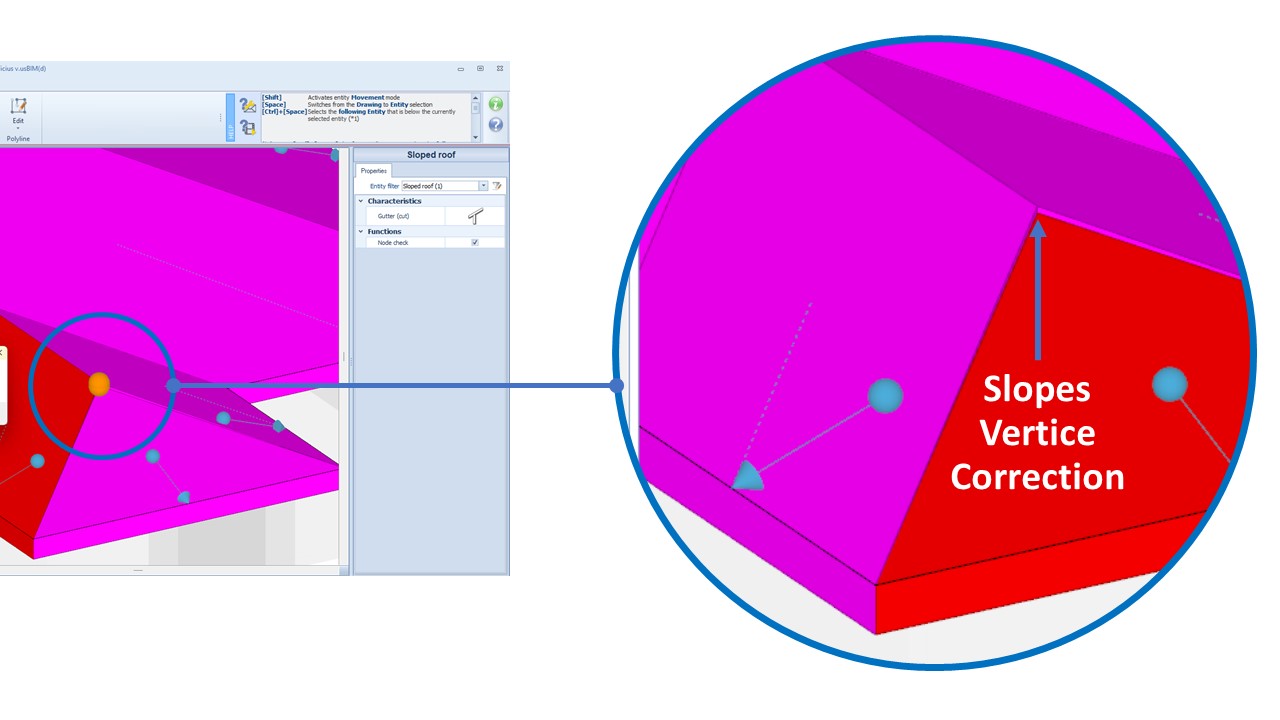Screen dimensions: 1280x720
Task: Minimize the application window
Action: tap(461, 69)
